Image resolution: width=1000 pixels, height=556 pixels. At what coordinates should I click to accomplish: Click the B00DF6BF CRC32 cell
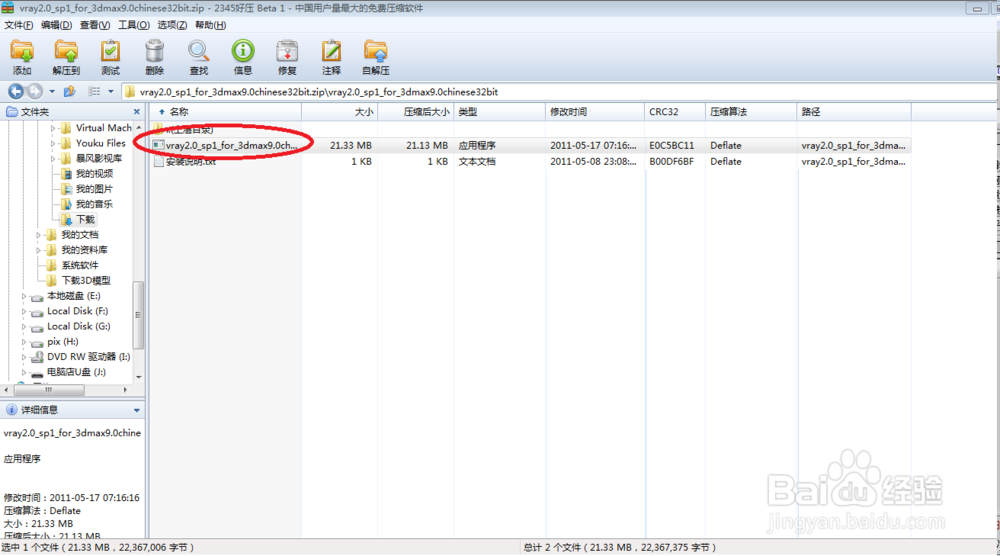point(672,162)
